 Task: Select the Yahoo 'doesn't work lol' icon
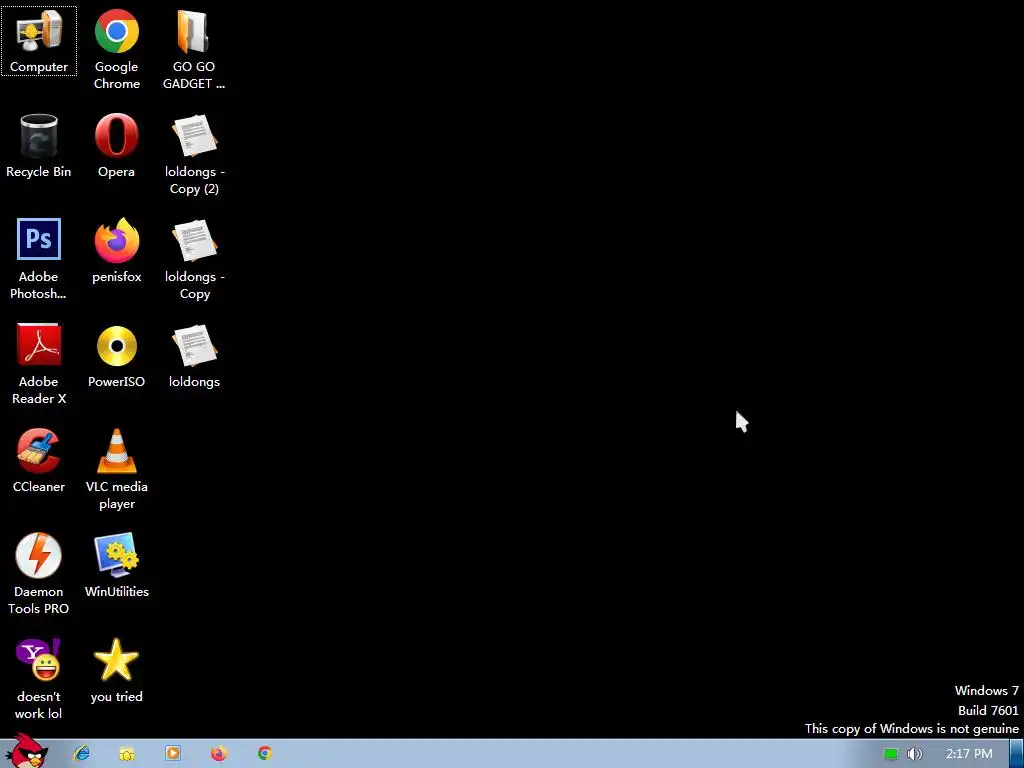point(39,680)
